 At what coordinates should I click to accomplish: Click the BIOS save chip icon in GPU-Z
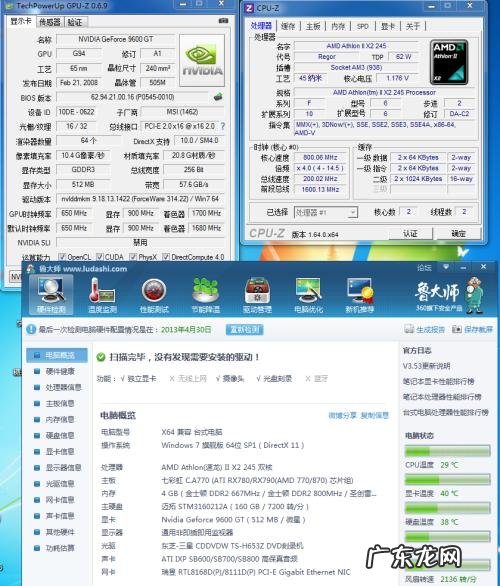tap(218, 97)
